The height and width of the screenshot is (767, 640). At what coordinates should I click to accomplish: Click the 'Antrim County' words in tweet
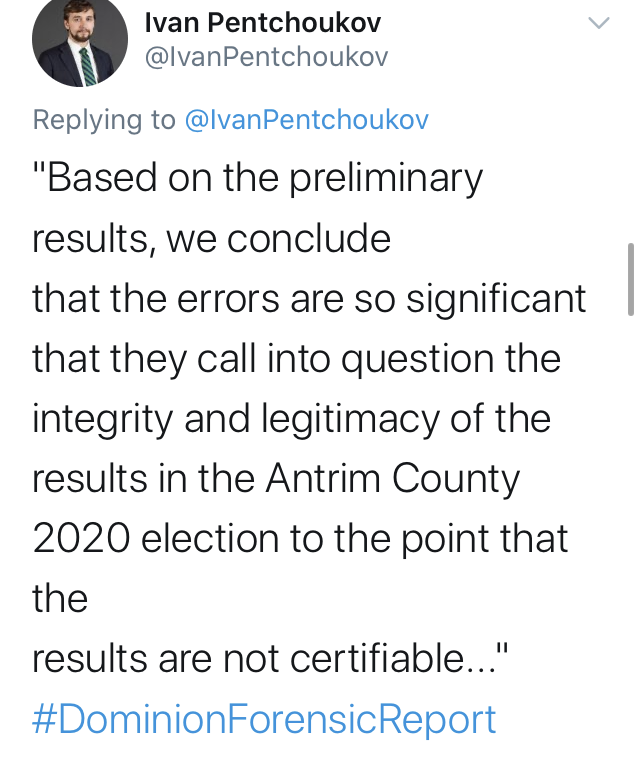[x=392, y=478]
